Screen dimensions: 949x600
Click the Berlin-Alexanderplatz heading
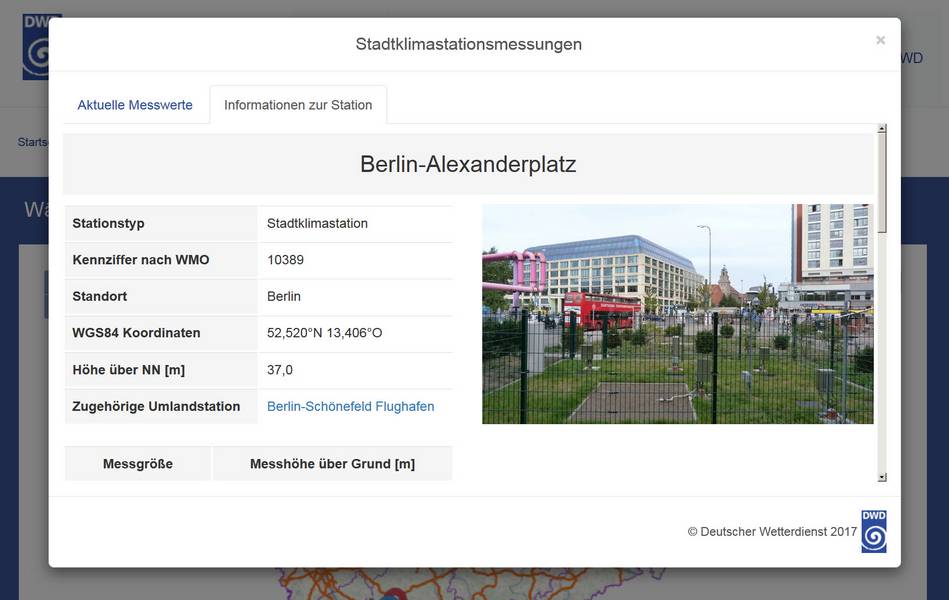pyautogui.click(x=468, y=164)
